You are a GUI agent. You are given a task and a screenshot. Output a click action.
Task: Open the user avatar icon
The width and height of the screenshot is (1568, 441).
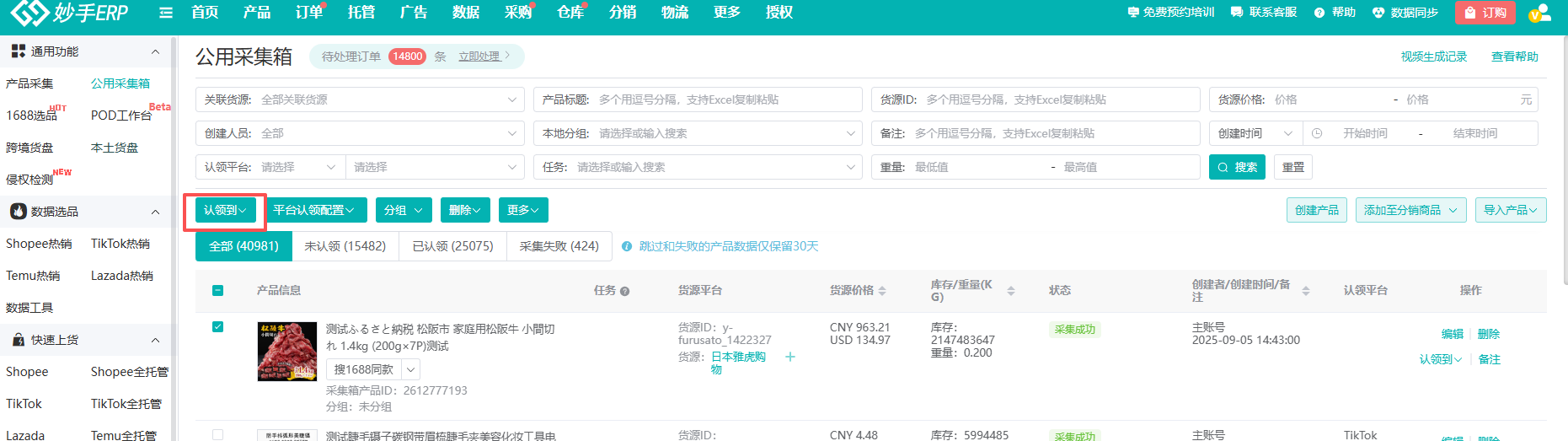(x=1539, y=13)
